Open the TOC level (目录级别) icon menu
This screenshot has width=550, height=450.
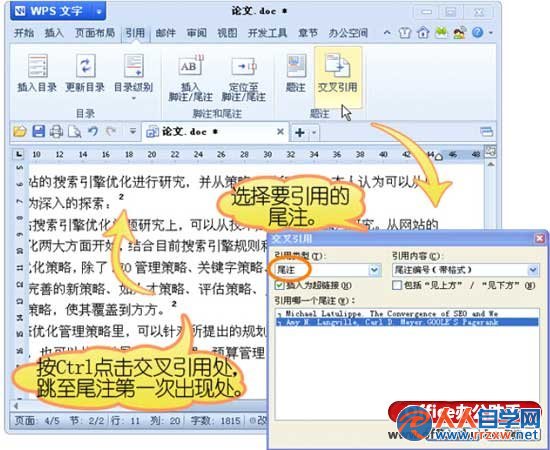pyautogui.click(x=134, y=66)
